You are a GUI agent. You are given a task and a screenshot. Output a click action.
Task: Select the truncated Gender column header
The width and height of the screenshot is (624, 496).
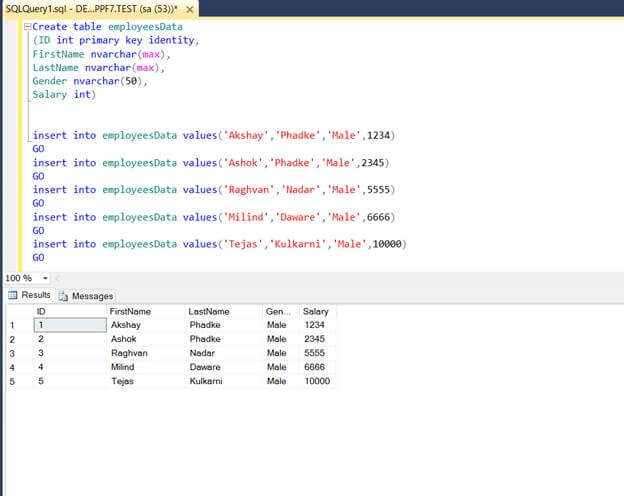[x=279, y=312]
